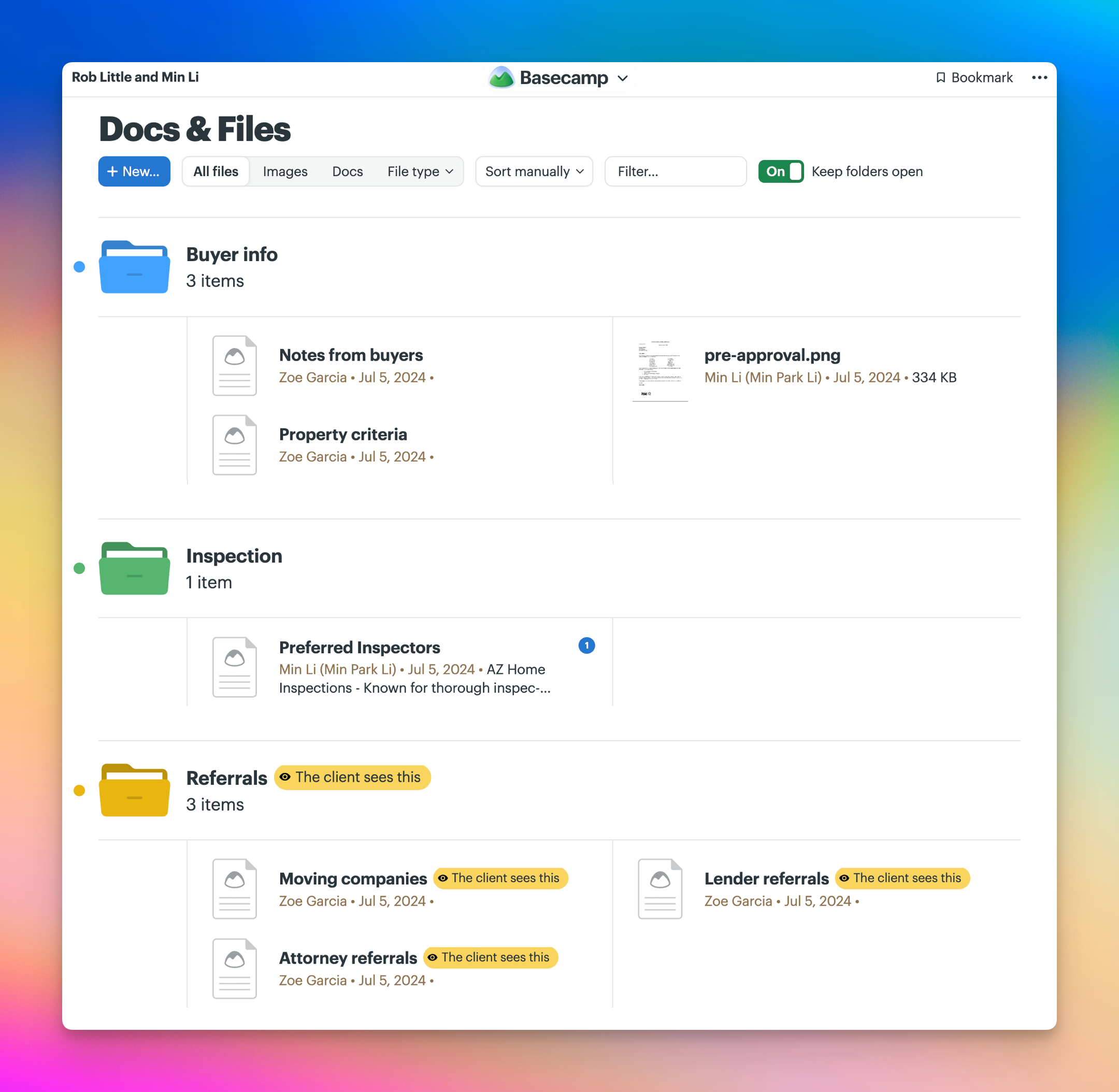Click the yellow dot beside Referrals
Screen dimensions: 1119x1092
point(80,791)
